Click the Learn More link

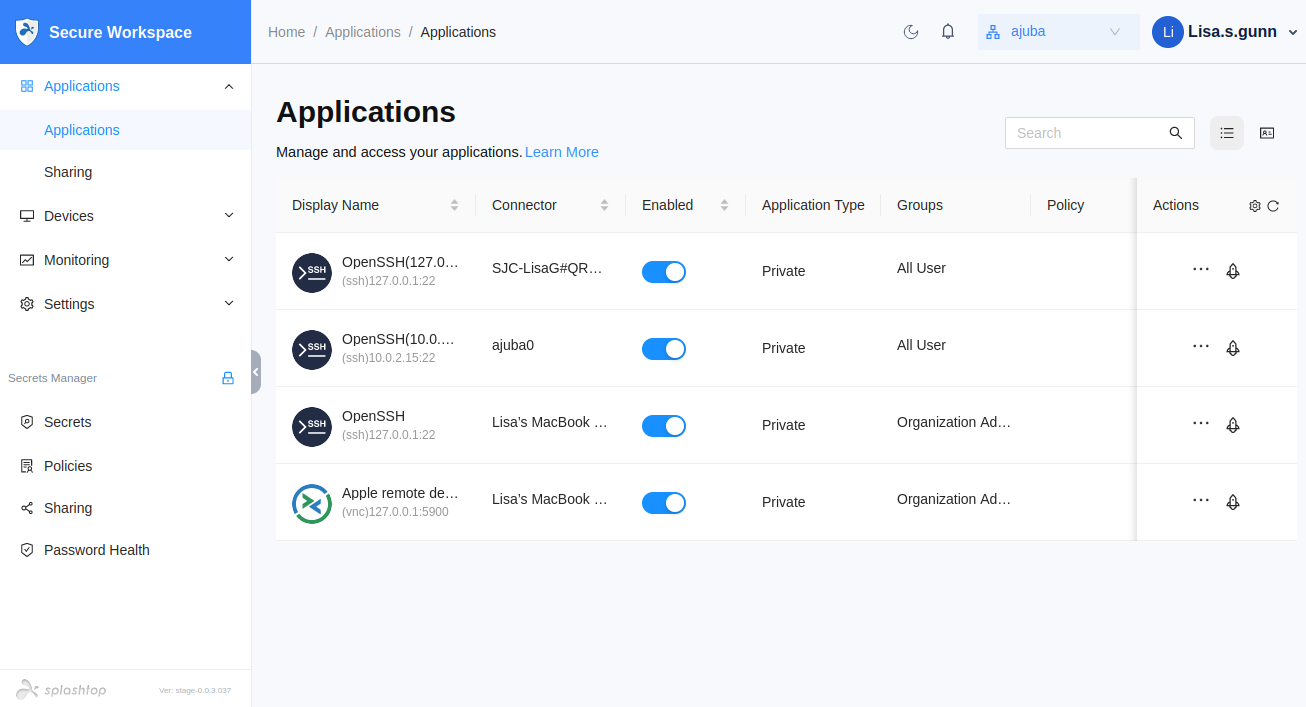pos(562,152)
